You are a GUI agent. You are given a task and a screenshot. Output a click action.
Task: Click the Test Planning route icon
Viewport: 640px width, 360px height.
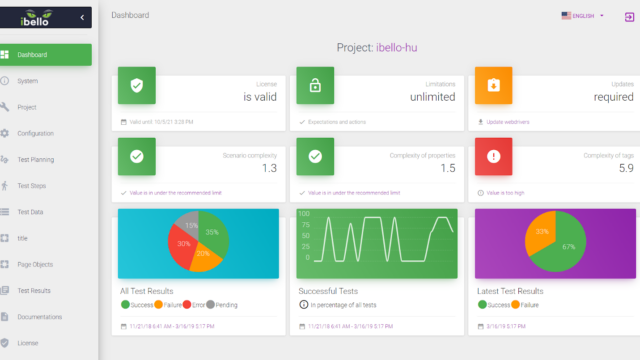(4, 160)
